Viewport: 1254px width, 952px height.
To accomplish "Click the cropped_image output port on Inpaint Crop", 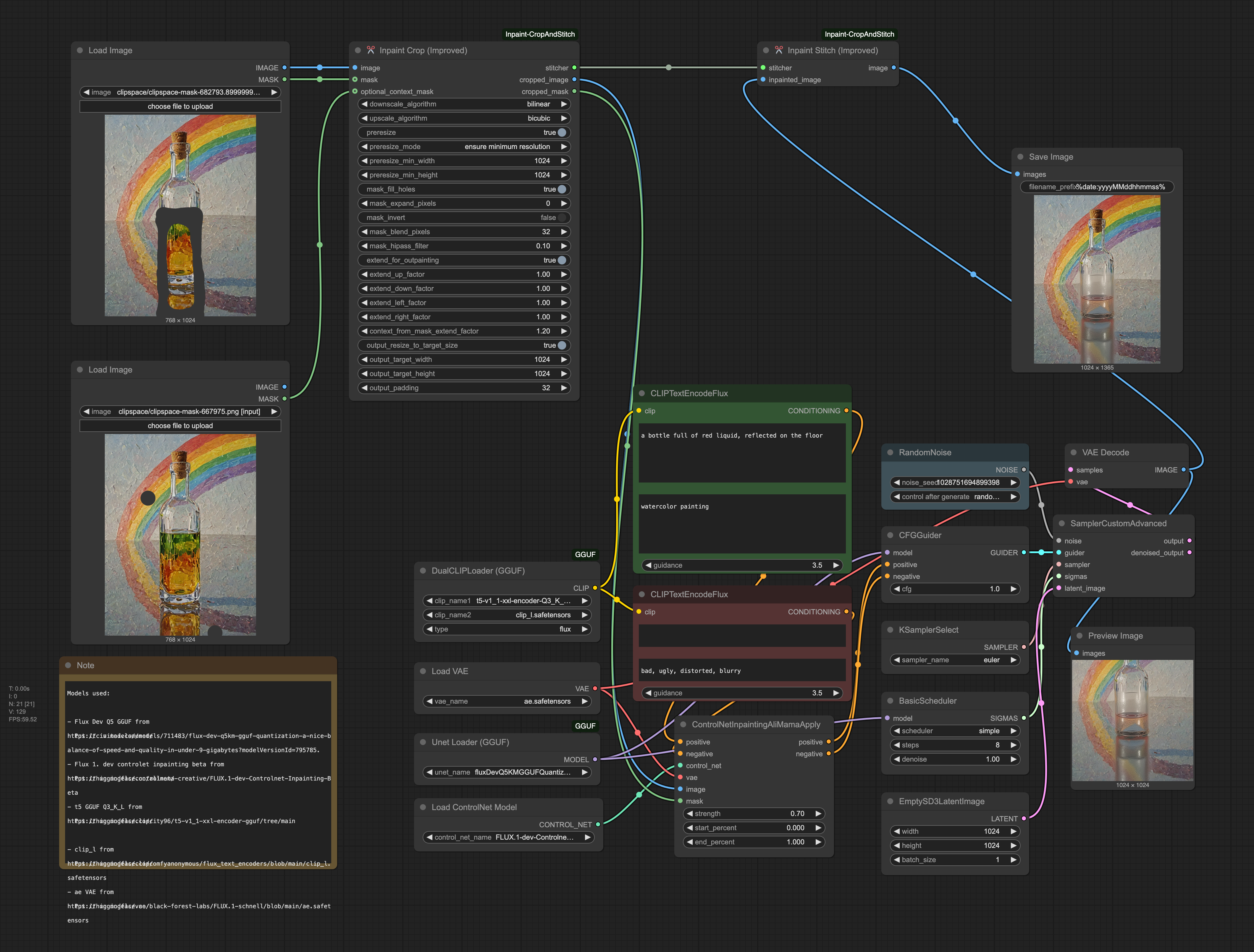I will 574,79.
